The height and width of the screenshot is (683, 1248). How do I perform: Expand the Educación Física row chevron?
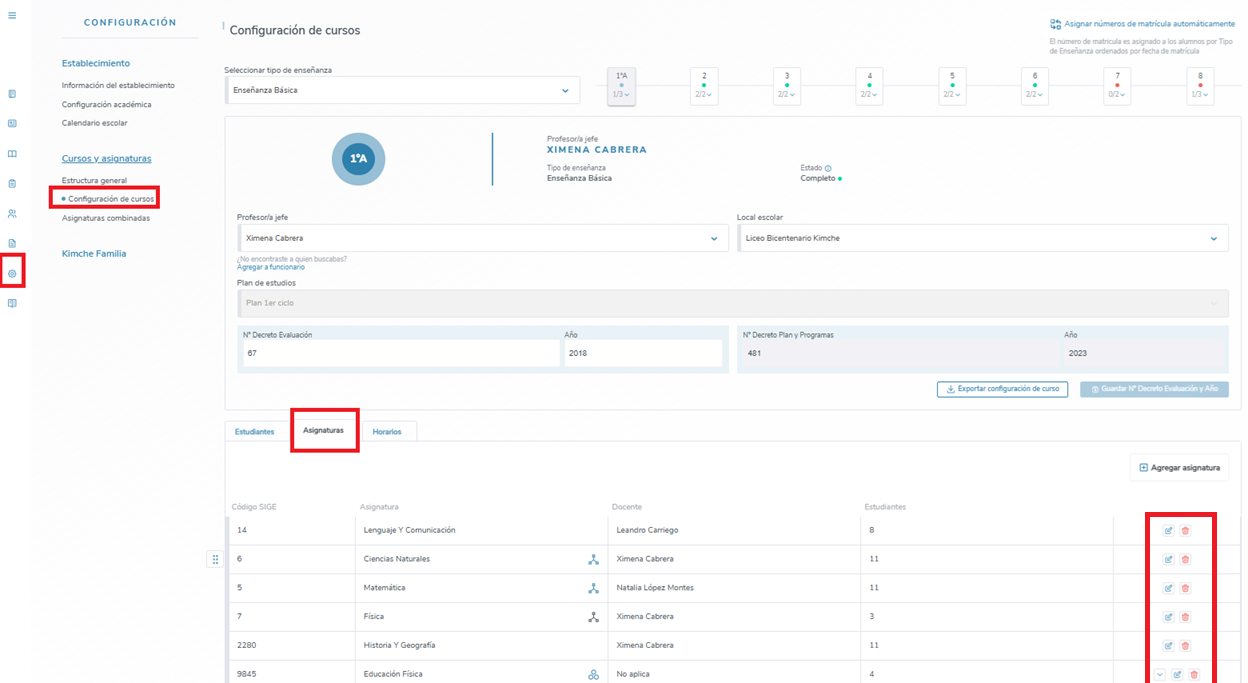click(x=1159, y=675)
